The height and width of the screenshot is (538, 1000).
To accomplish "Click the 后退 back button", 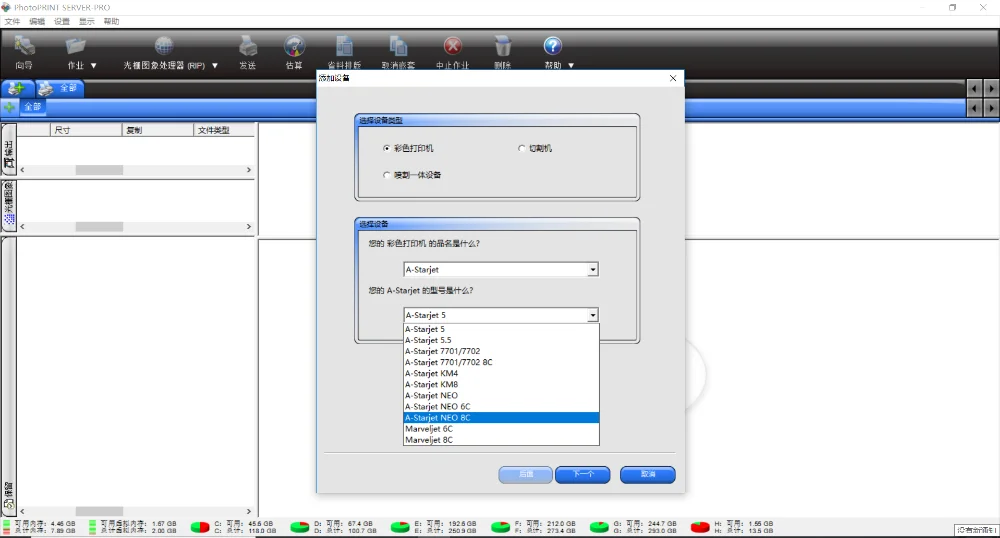I will point(526,474).
